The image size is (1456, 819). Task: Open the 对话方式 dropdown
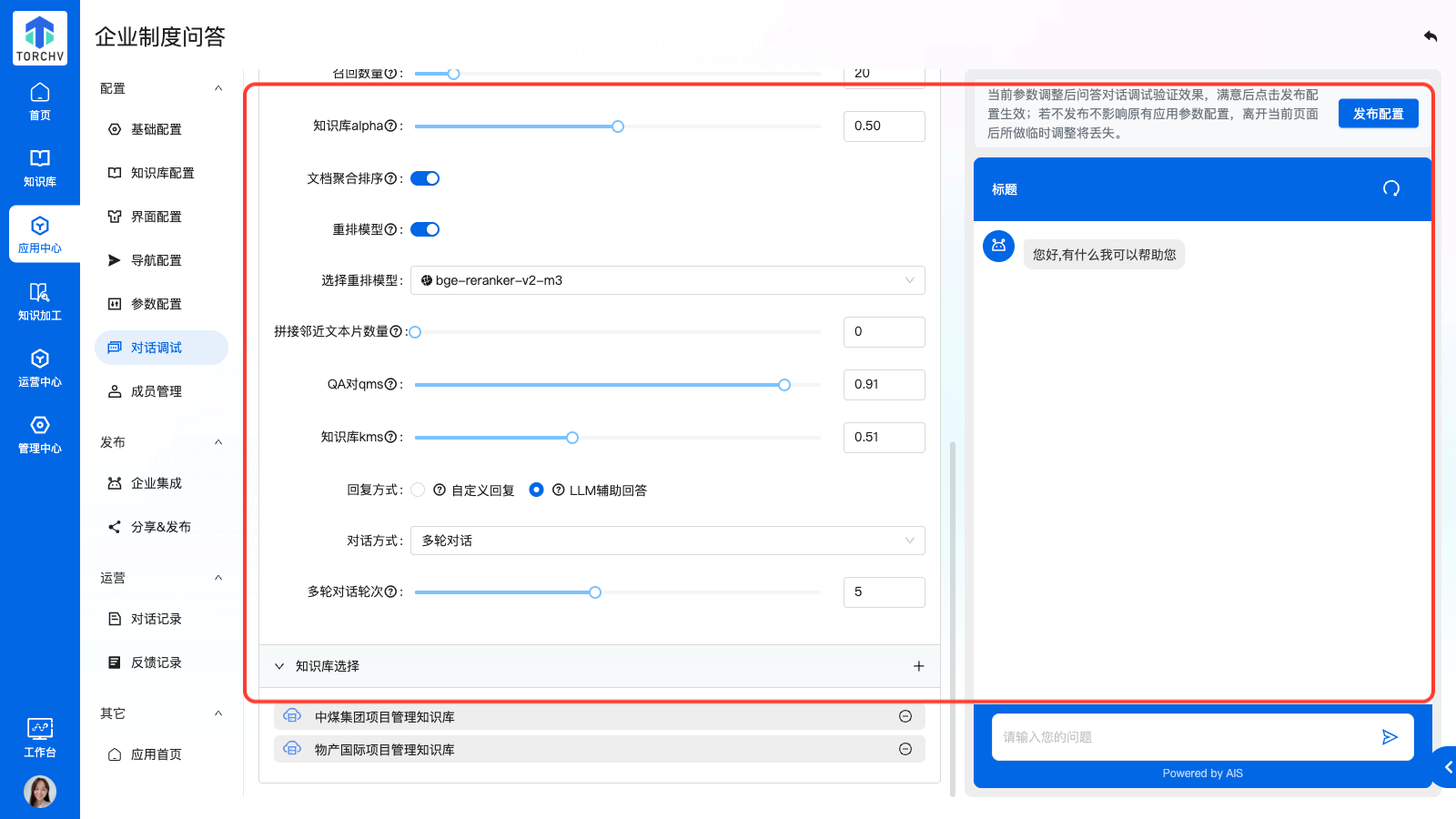click(x=667, y=541)
